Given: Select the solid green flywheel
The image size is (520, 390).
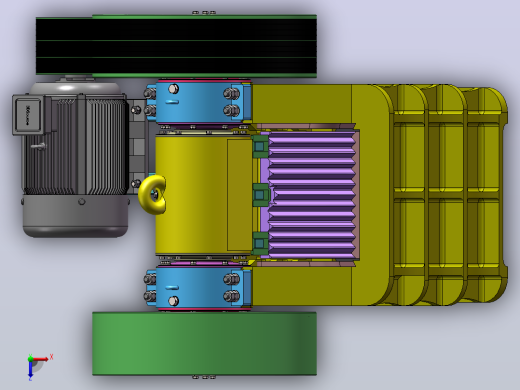Looking at the screenshot, I should (x=204, y=344).
